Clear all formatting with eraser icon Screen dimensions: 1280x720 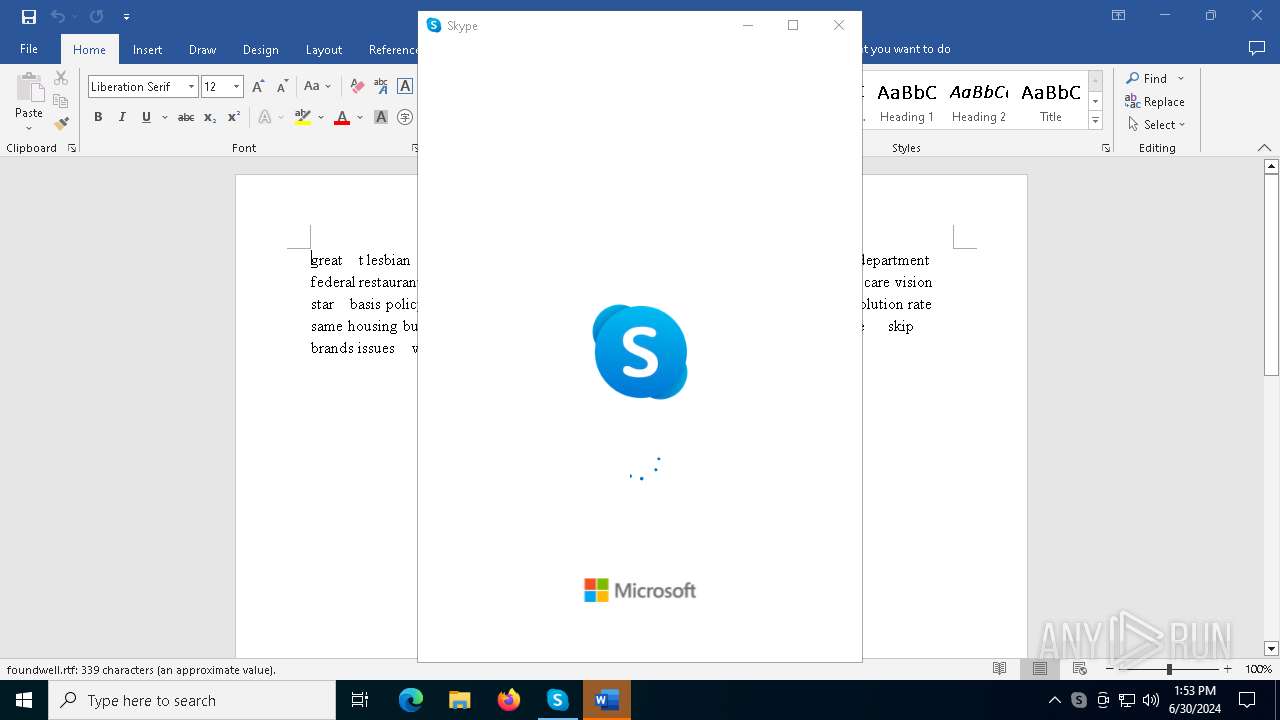point(357,87)
